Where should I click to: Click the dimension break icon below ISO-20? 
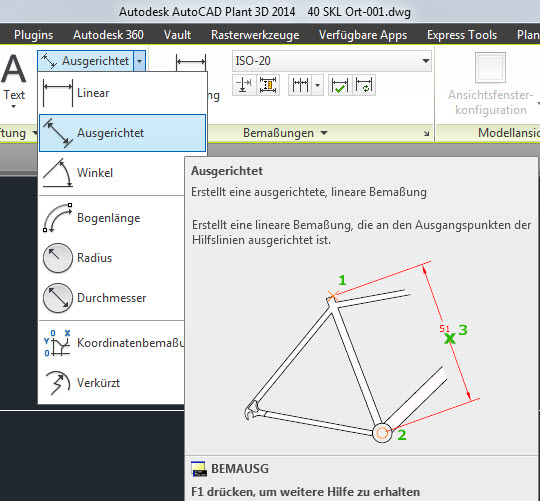coord(244,85)
